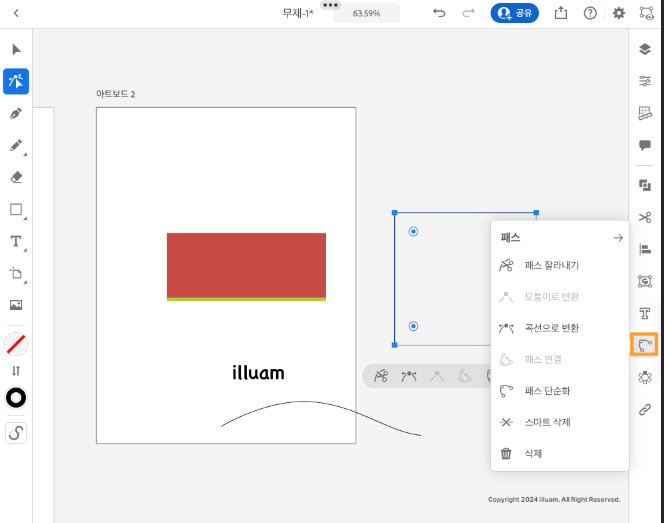Select the Type tool

[16, 241]
